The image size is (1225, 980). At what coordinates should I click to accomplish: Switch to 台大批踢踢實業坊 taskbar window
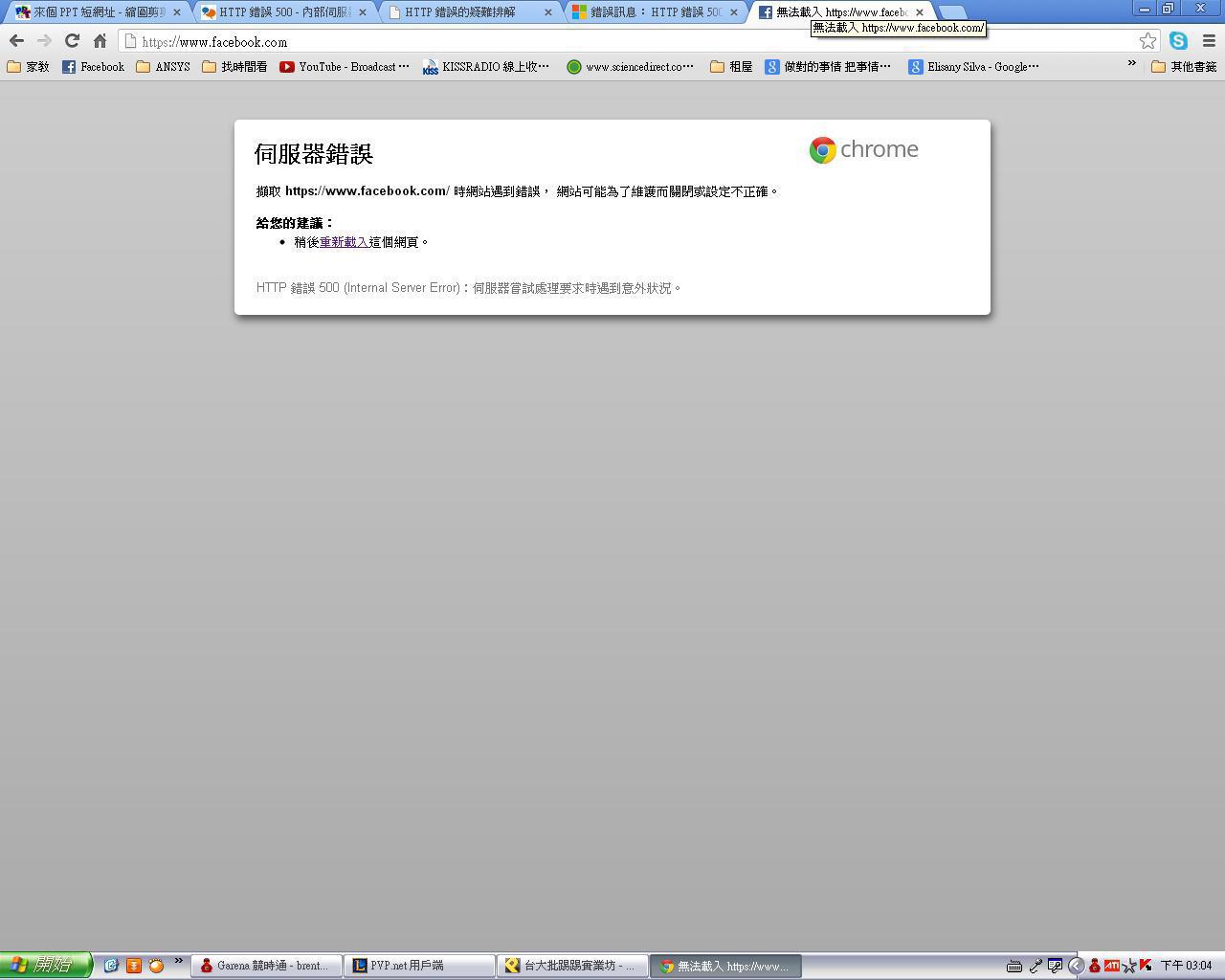(x=573, y=967)
